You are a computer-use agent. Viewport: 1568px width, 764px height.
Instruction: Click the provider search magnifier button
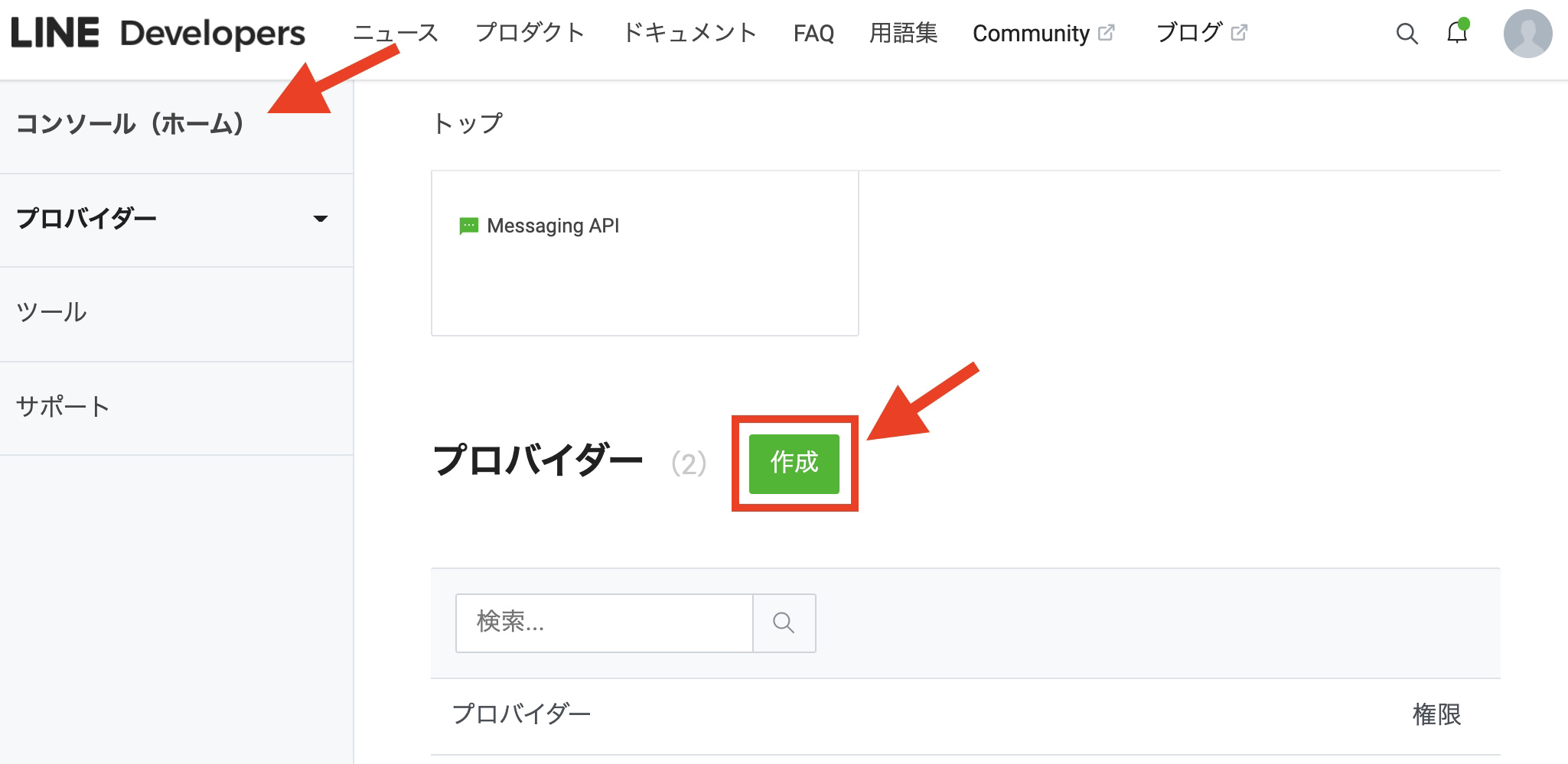click(784, 623)
